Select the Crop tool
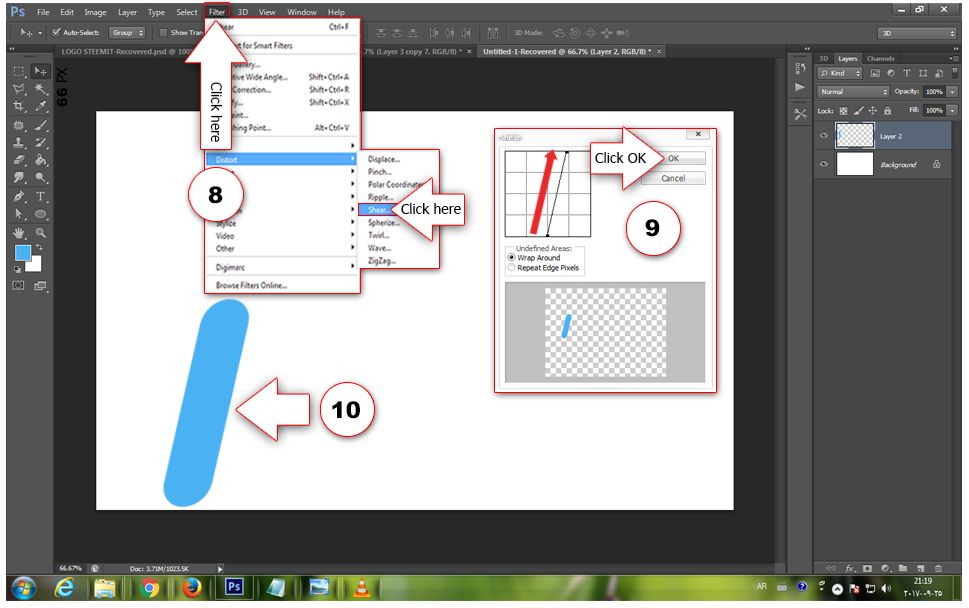This screenshot has width=969, height=608. tap(19, 106)
